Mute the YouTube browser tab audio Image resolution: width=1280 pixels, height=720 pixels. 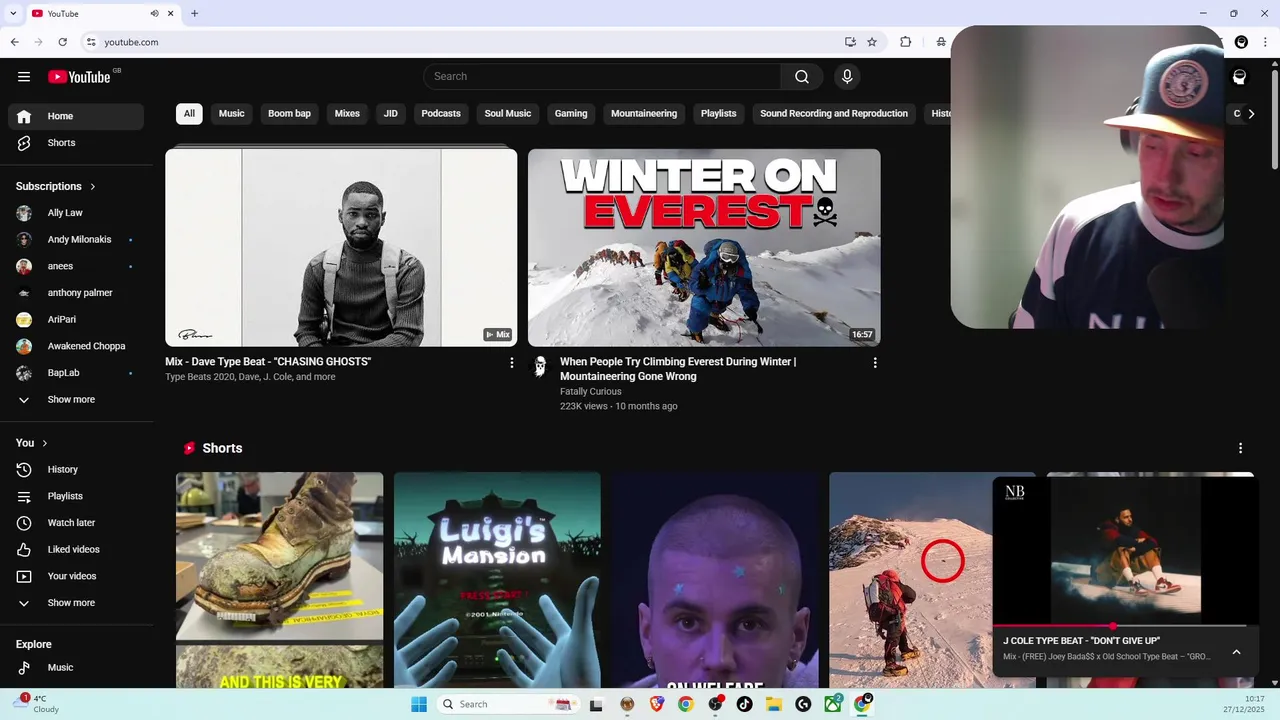[x=155, y=14]
